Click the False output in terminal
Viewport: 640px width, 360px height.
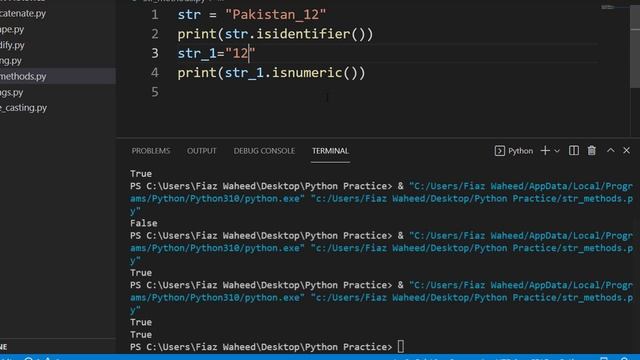click(144, 223)
